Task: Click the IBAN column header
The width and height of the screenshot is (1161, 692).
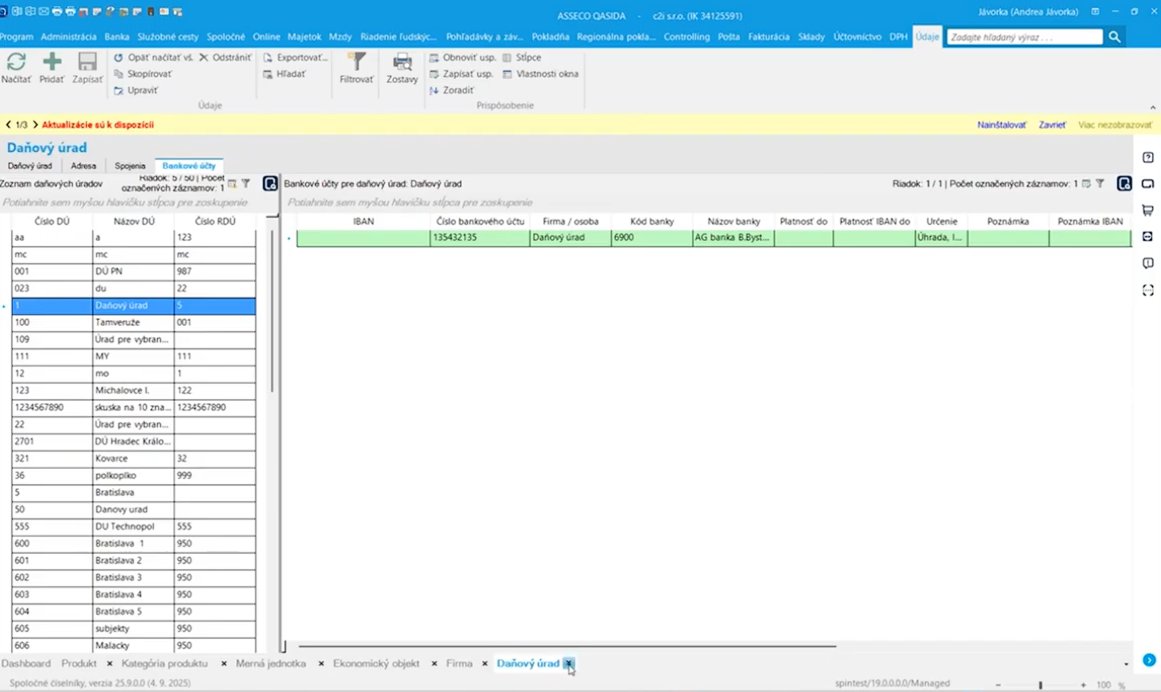Action: (364, 221)
